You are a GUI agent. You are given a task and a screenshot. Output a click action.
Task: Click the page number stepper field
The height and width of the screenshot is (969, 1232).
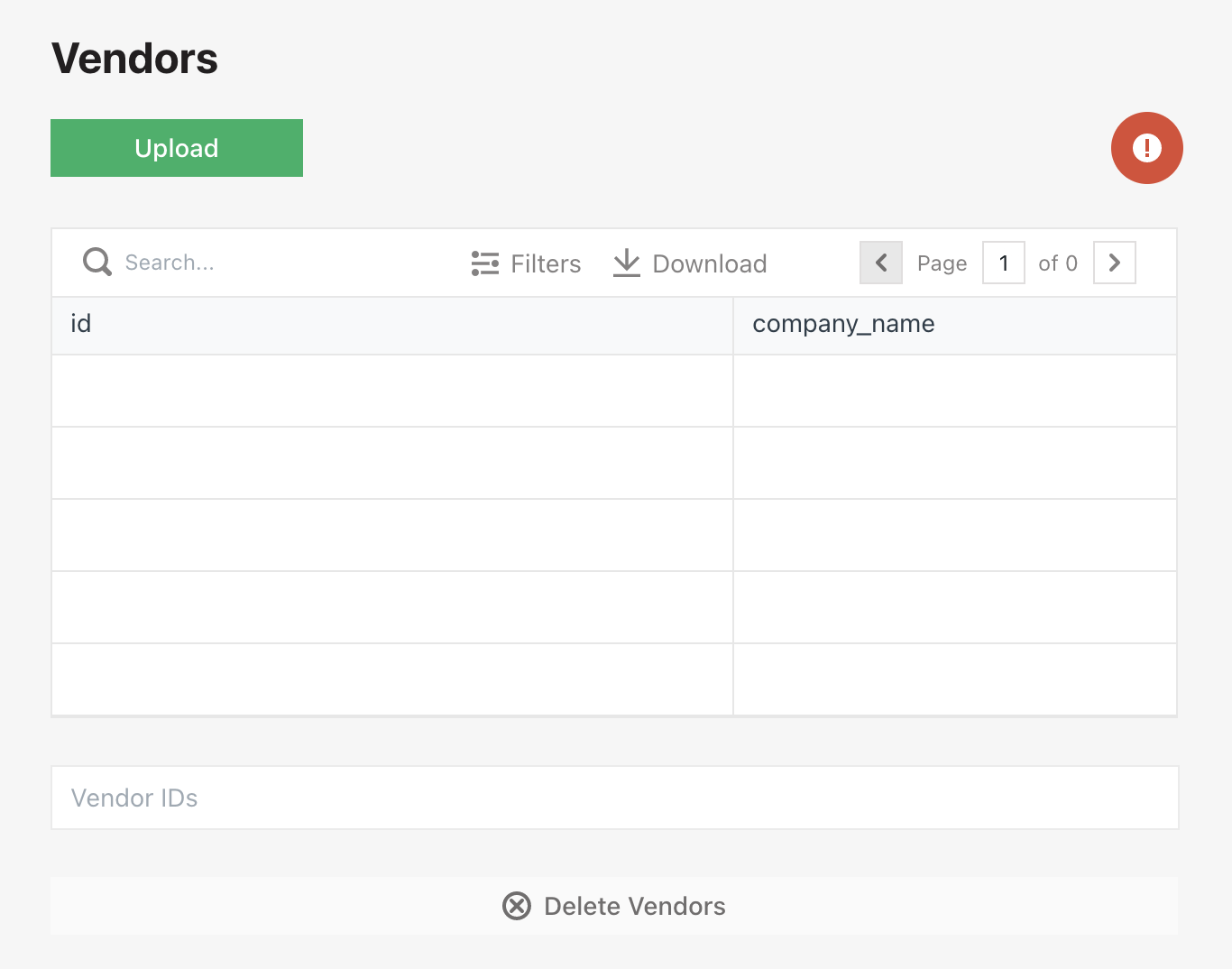pos(1003,263)
